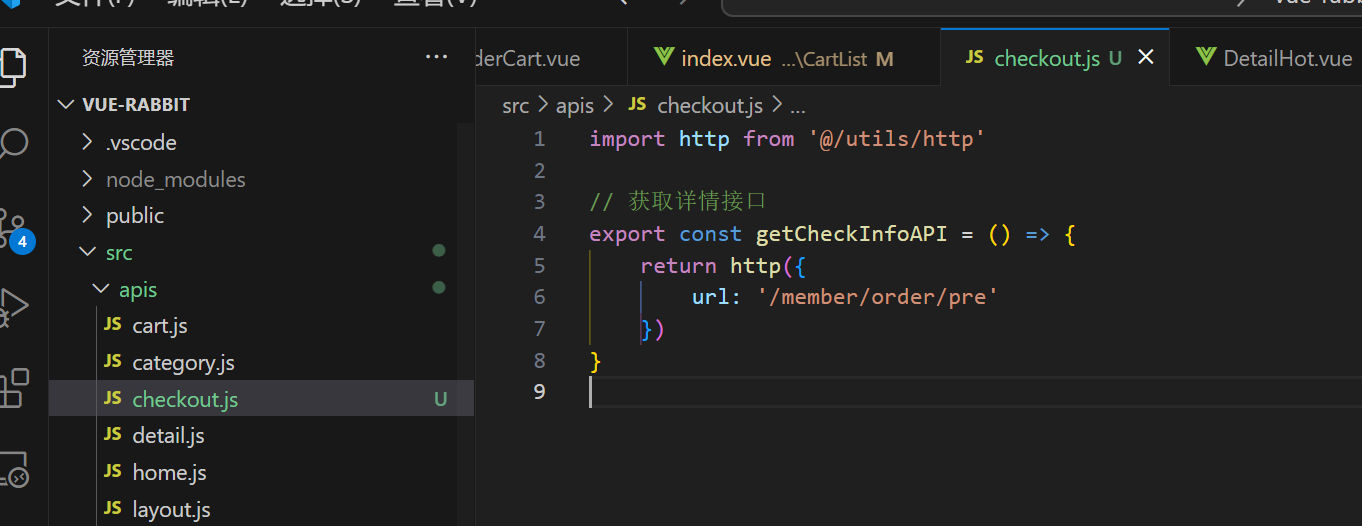Viewport: 1362px width, 526px height.
Task: Open the Search view in activity bar
Action: pos(12,144)
